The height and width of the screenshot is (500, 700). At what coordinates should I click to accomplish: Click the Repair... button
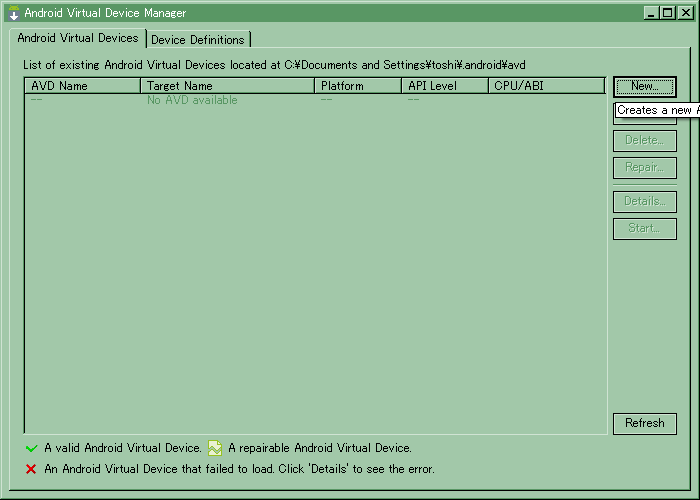[645, 168]
